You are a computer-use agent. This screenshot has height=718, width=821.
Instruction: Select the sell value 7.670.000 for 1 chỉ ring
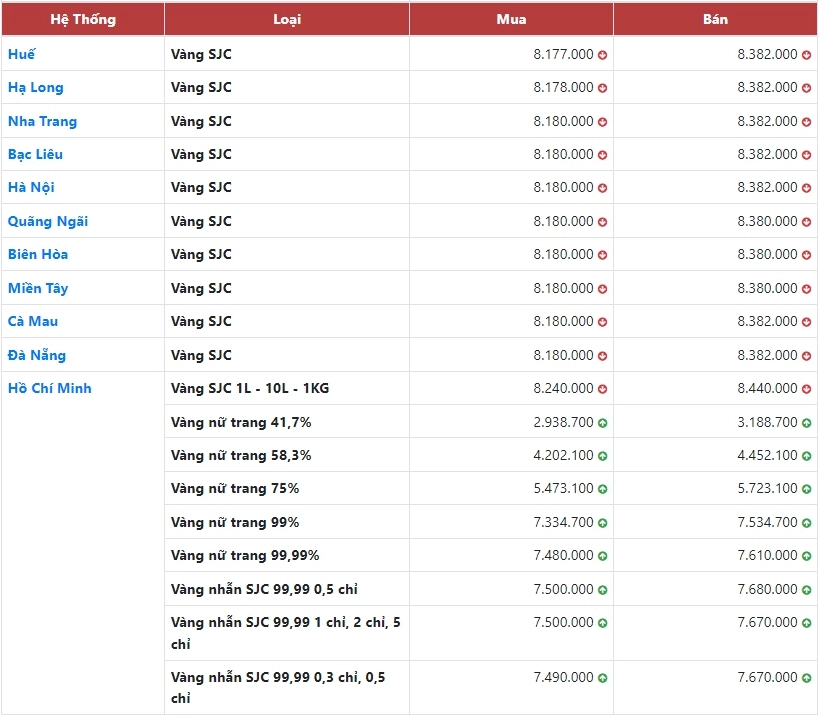click(x=768, y=623)
